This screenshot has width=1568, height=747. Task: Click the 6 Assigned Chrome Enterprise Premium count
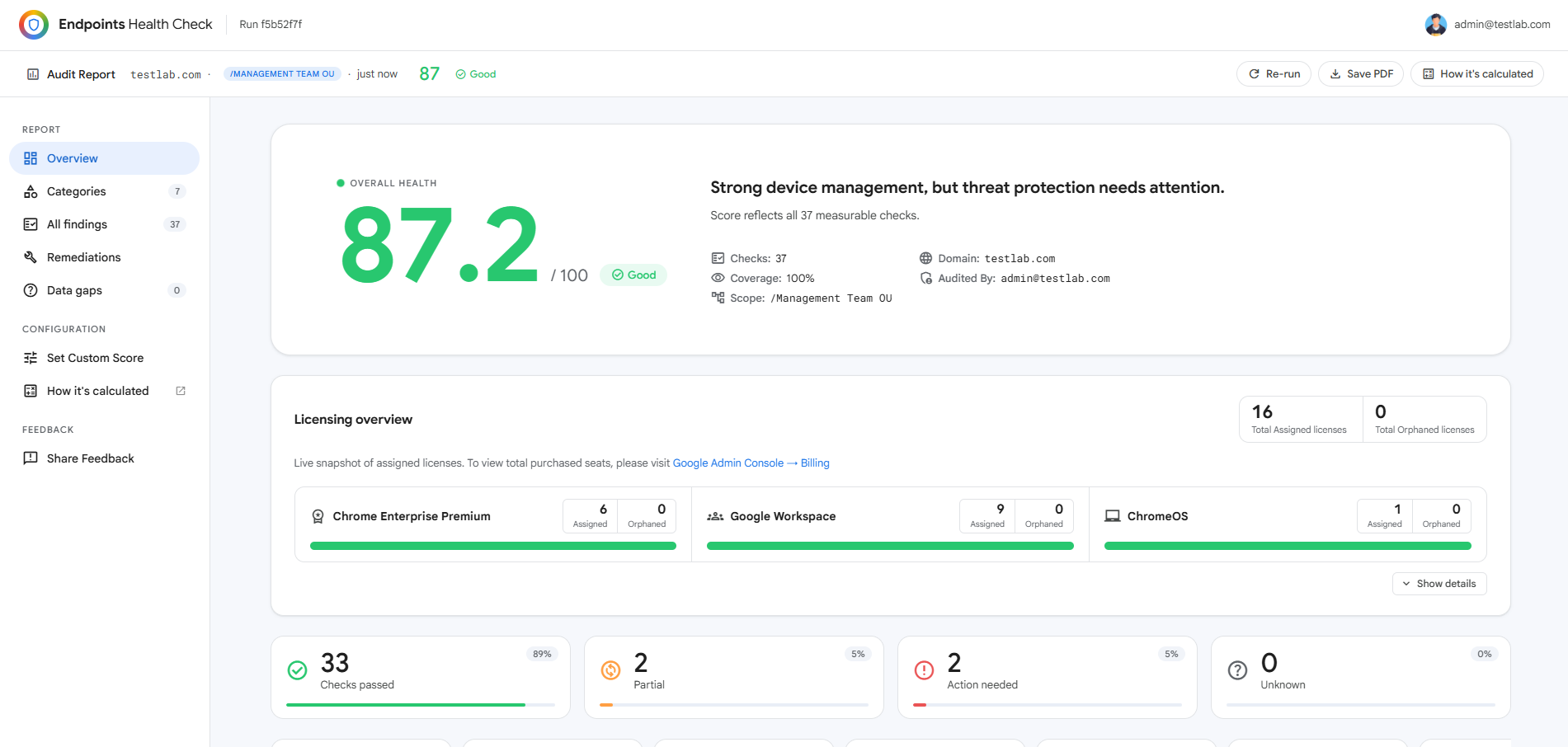(x=591, y=516)
